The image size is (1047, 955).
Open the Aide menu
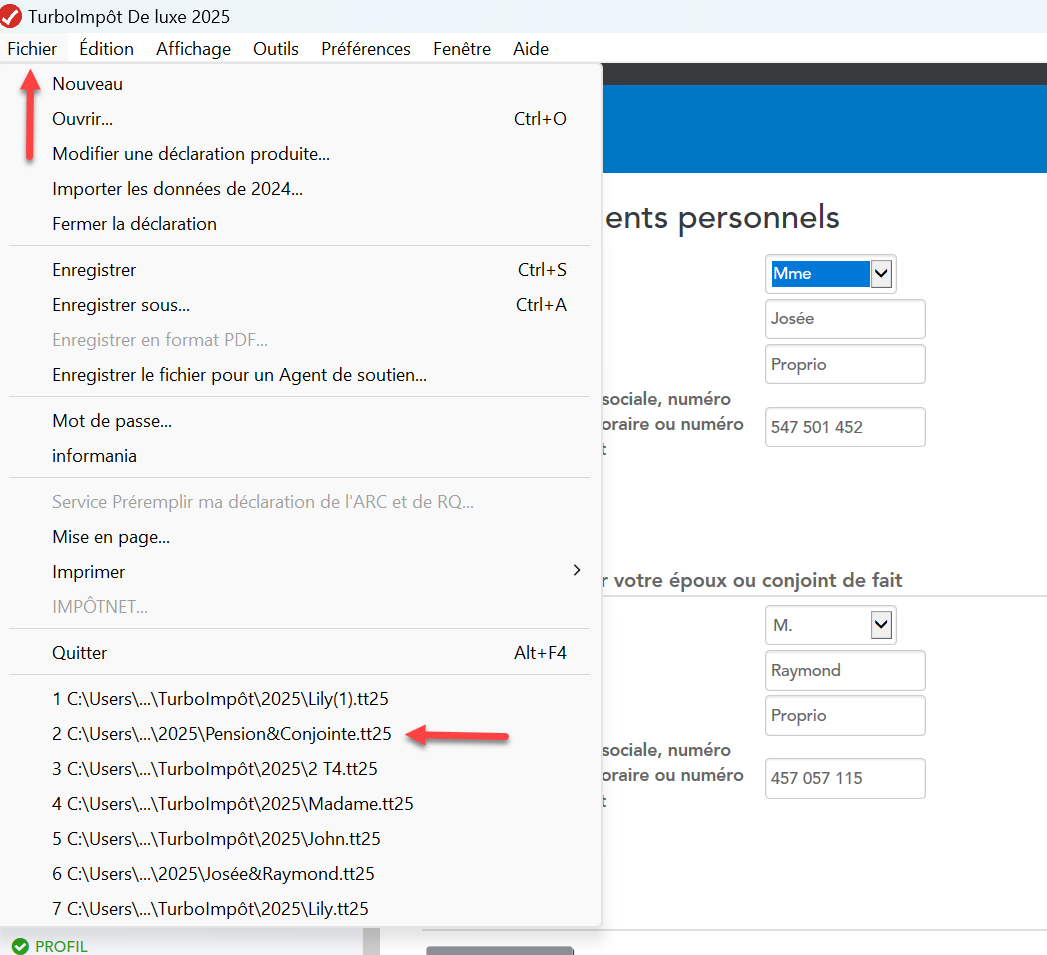(x=531, y=49)
